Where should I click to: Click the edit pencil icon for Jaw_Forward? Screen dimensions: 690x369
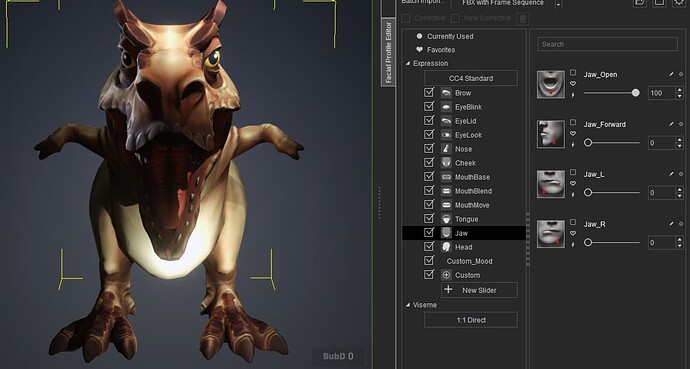(x=671, y=124)
